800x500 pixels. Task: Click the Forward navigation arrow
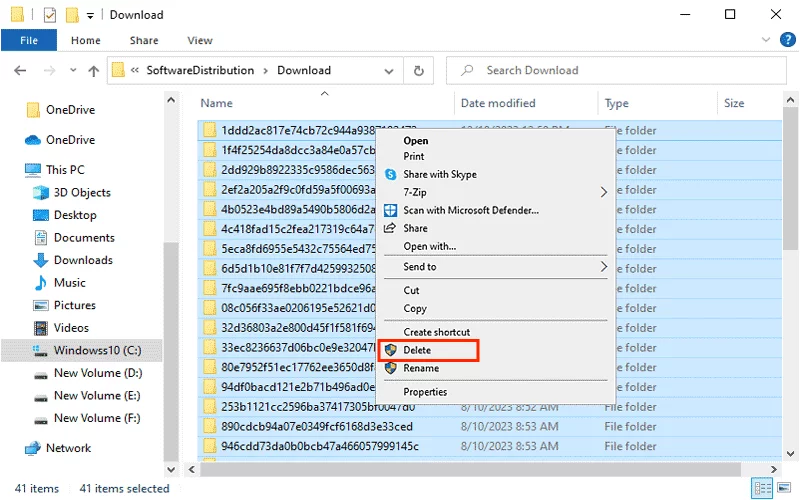(49, 70)
